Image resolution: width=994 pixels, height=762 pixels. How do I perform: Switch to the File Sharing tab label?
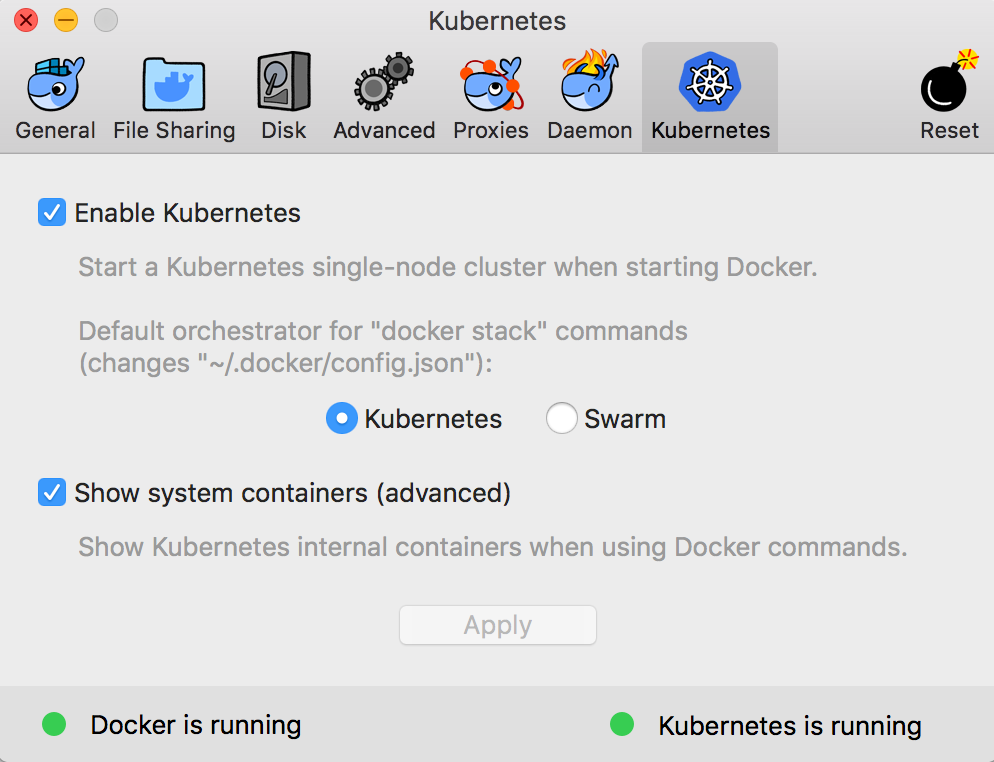pyautogui.click(x=174, y=131)
